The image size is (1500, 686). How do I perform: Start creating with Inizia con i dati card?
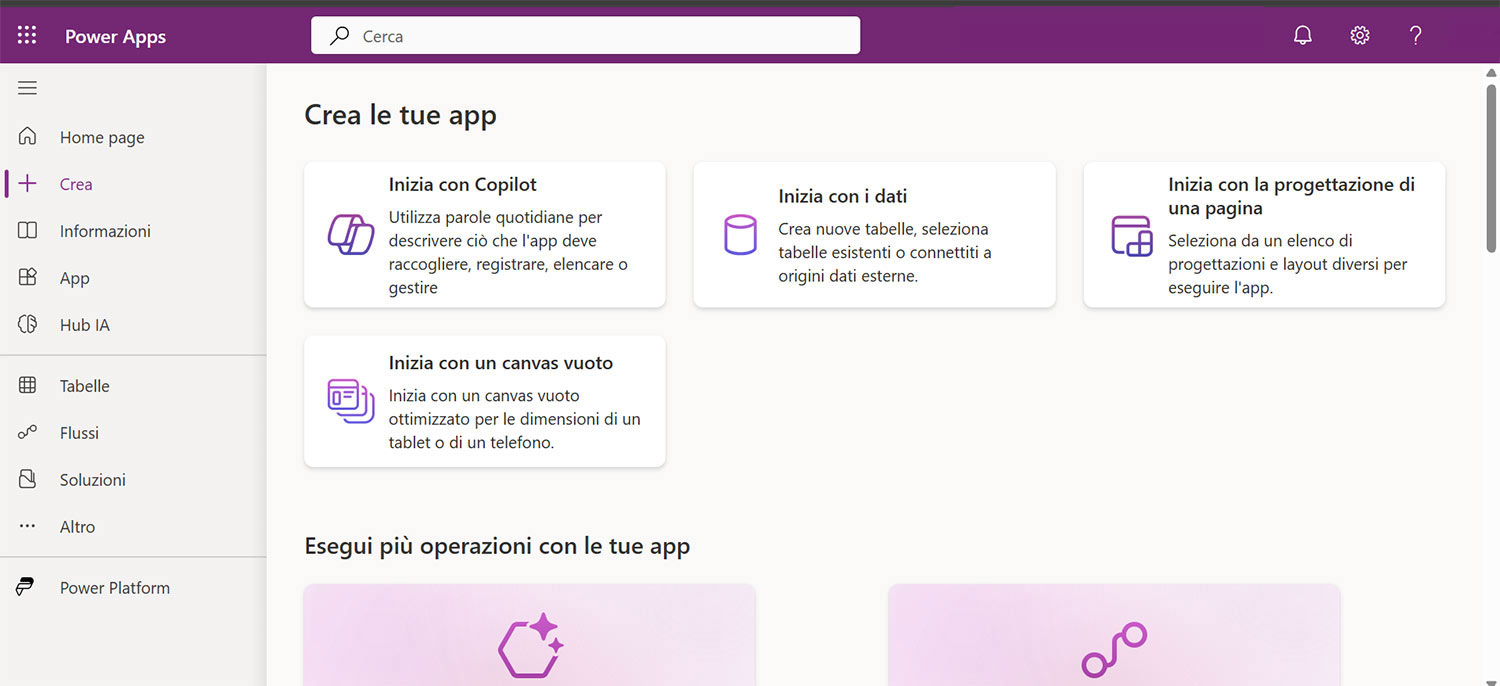click(x=874, y=235)
